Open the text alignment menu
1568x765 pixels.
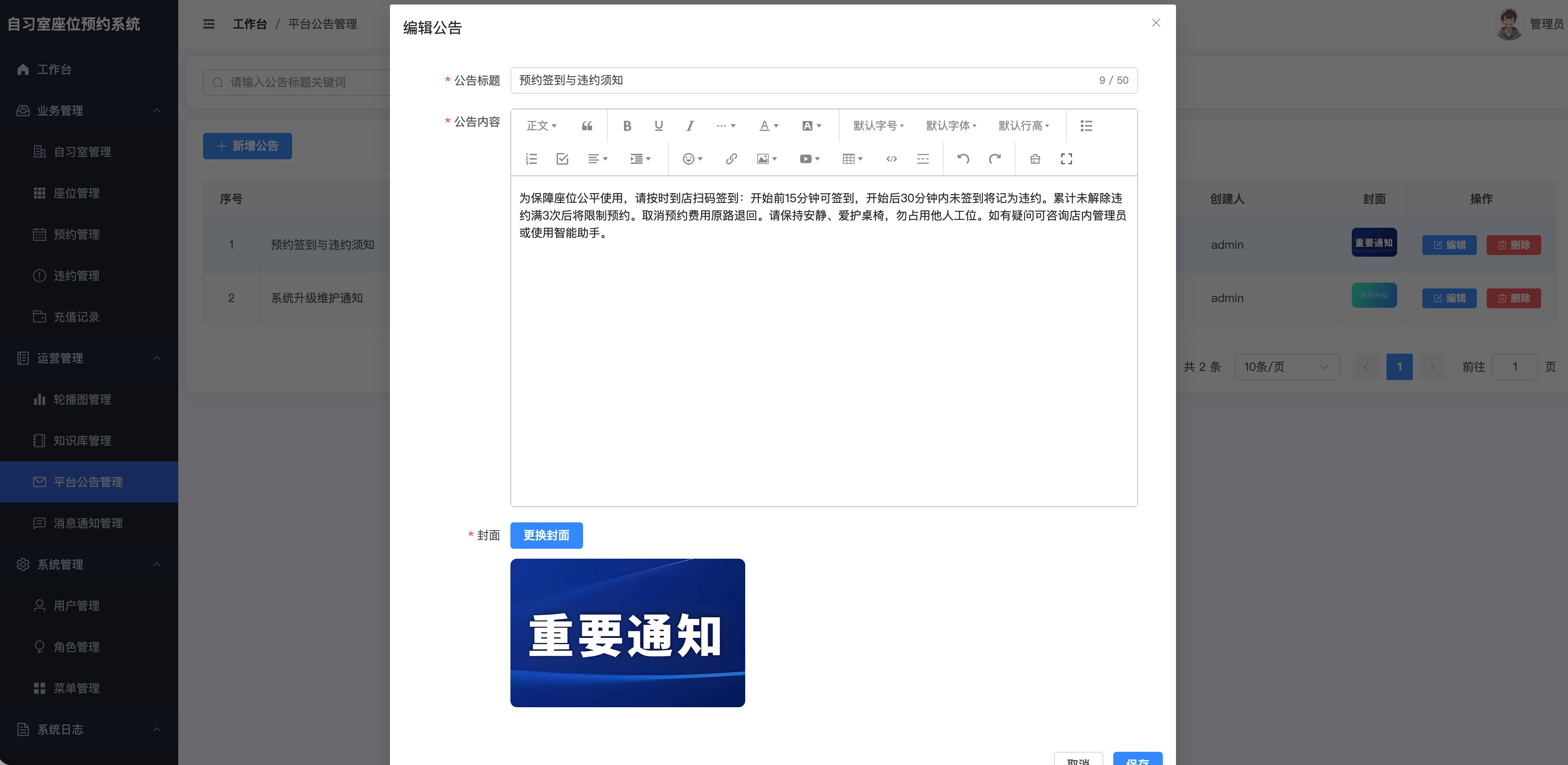coord(597,159)
